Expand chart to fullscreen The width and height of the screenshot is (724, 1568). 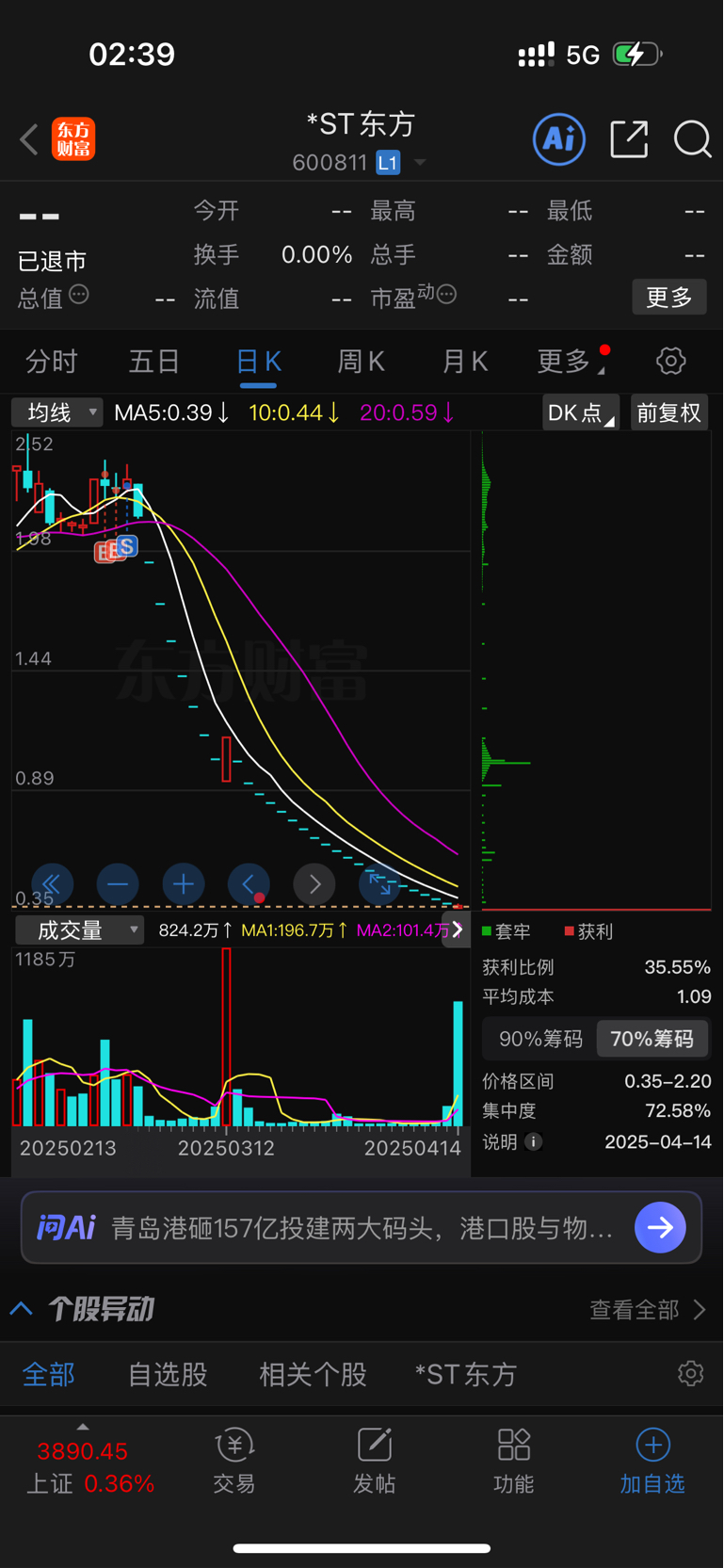[x=379, y=884]
